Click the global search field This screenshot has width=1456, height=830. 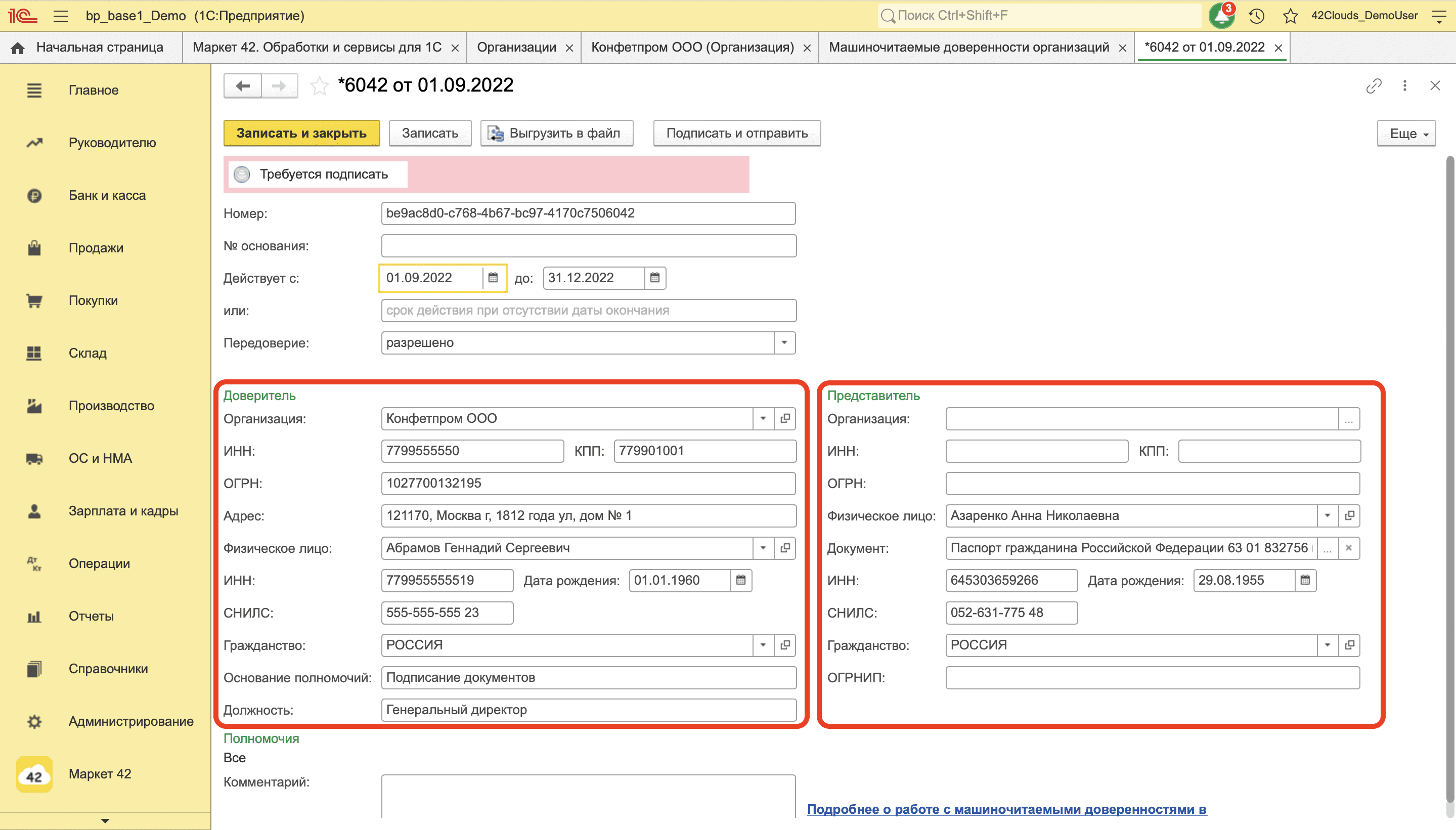1039,15
